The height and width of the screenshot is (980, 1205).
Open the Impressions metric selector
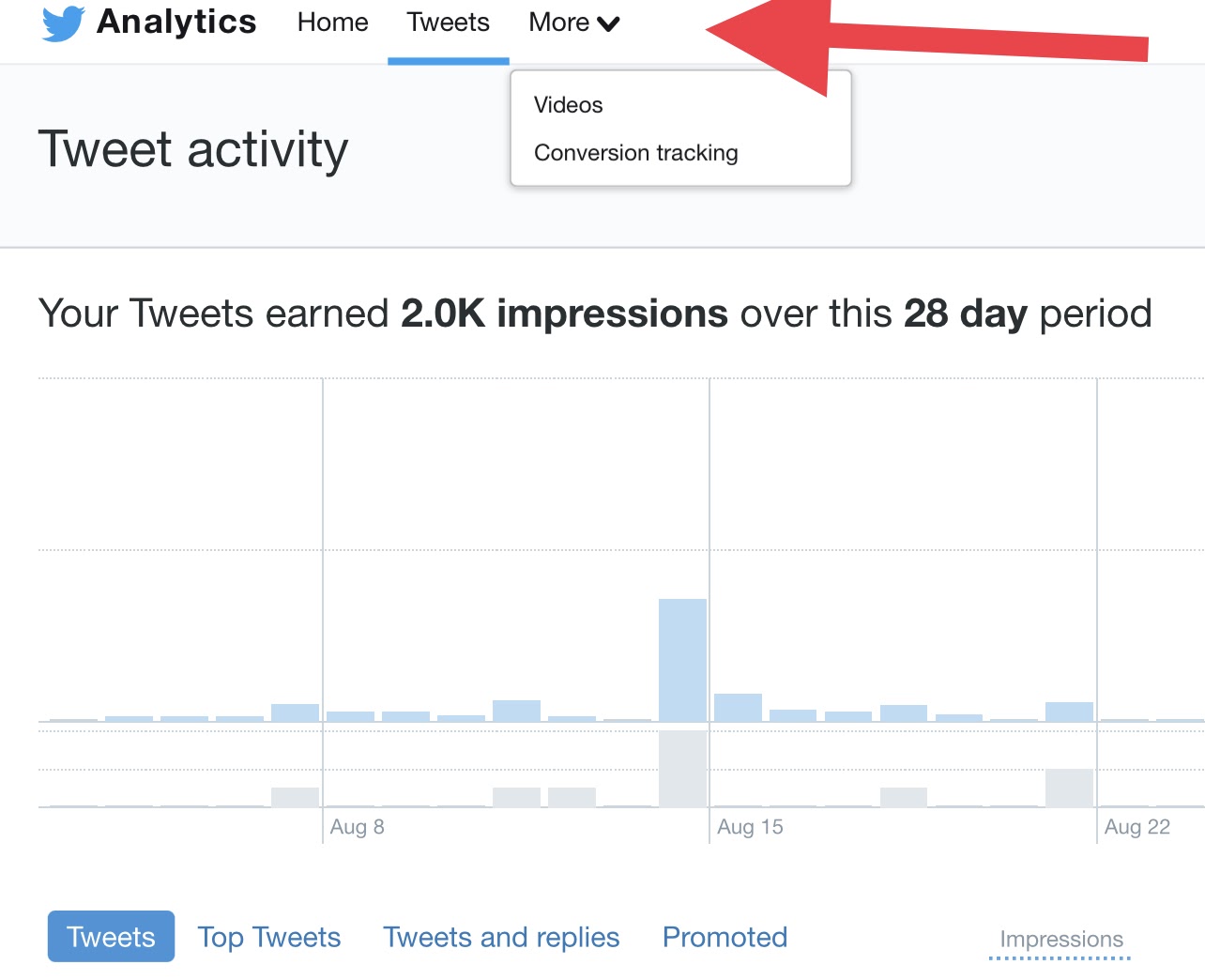click(1061, 938)
